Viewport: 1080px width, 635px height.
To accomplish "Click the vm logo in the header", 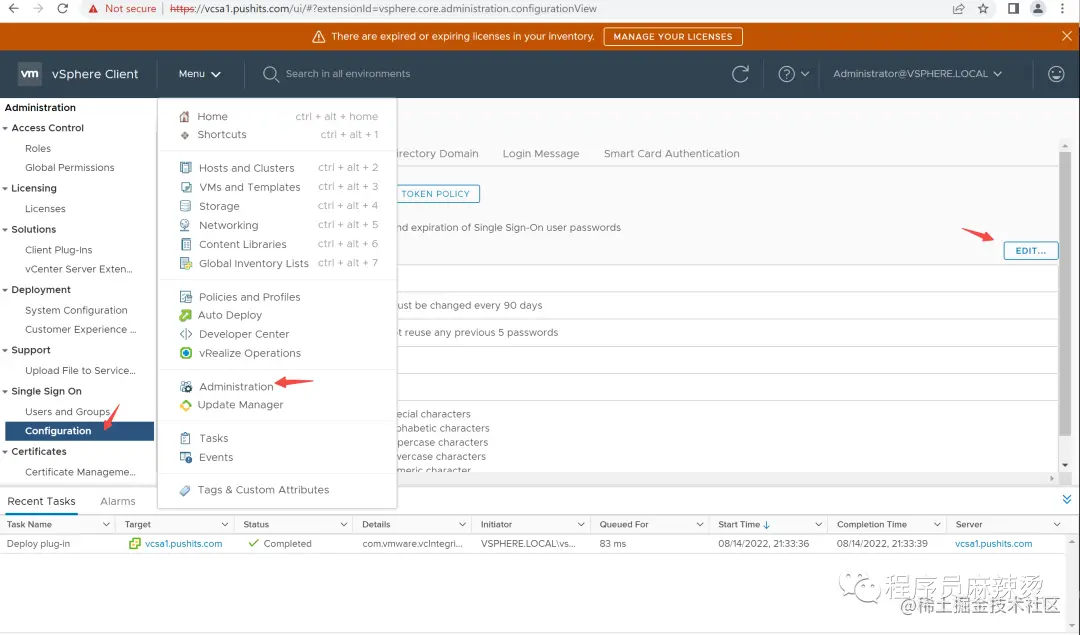I will click(30, 74).
